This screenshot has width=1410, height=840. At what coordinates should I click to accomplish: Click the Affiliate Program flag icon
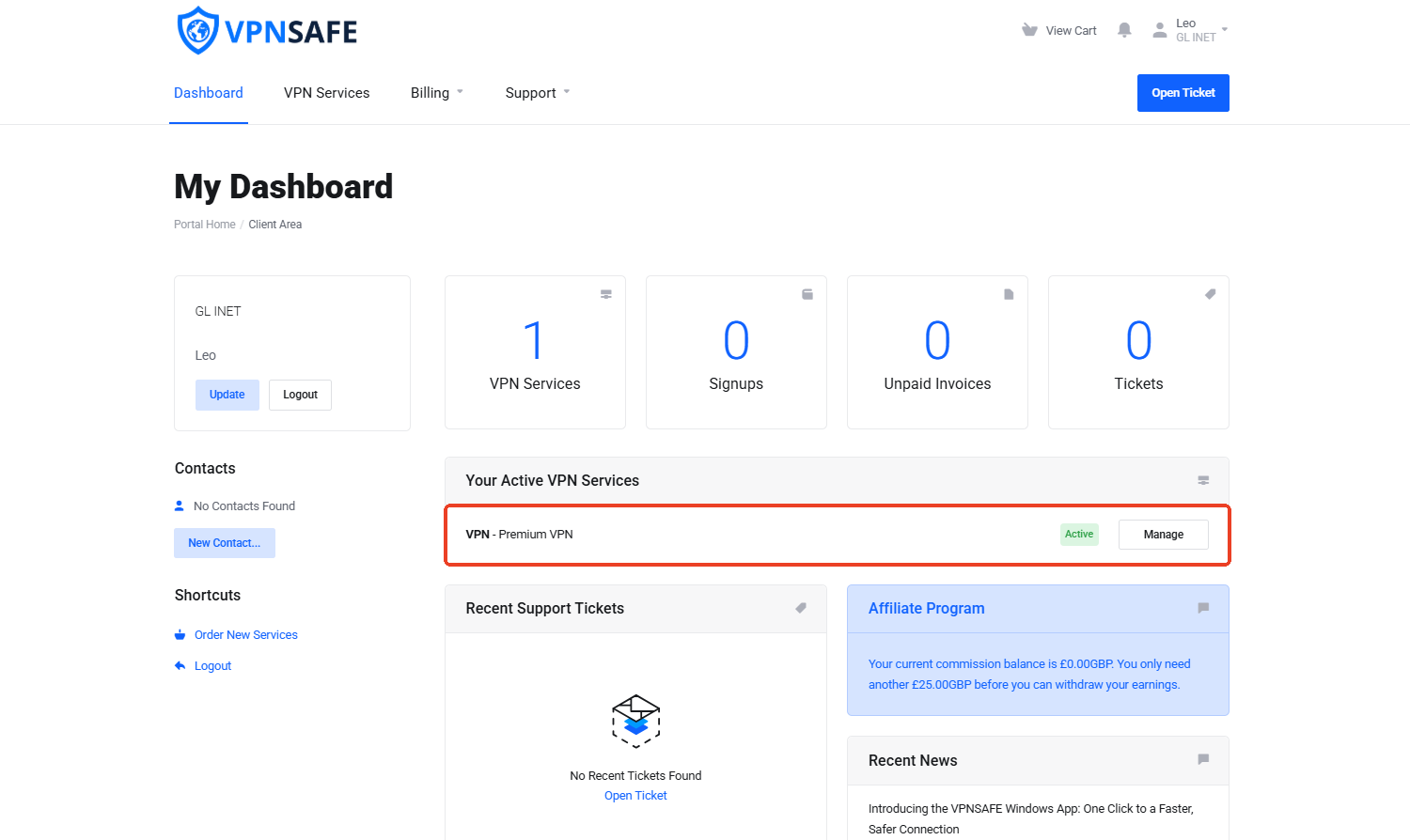click(x=1203, y=608)
